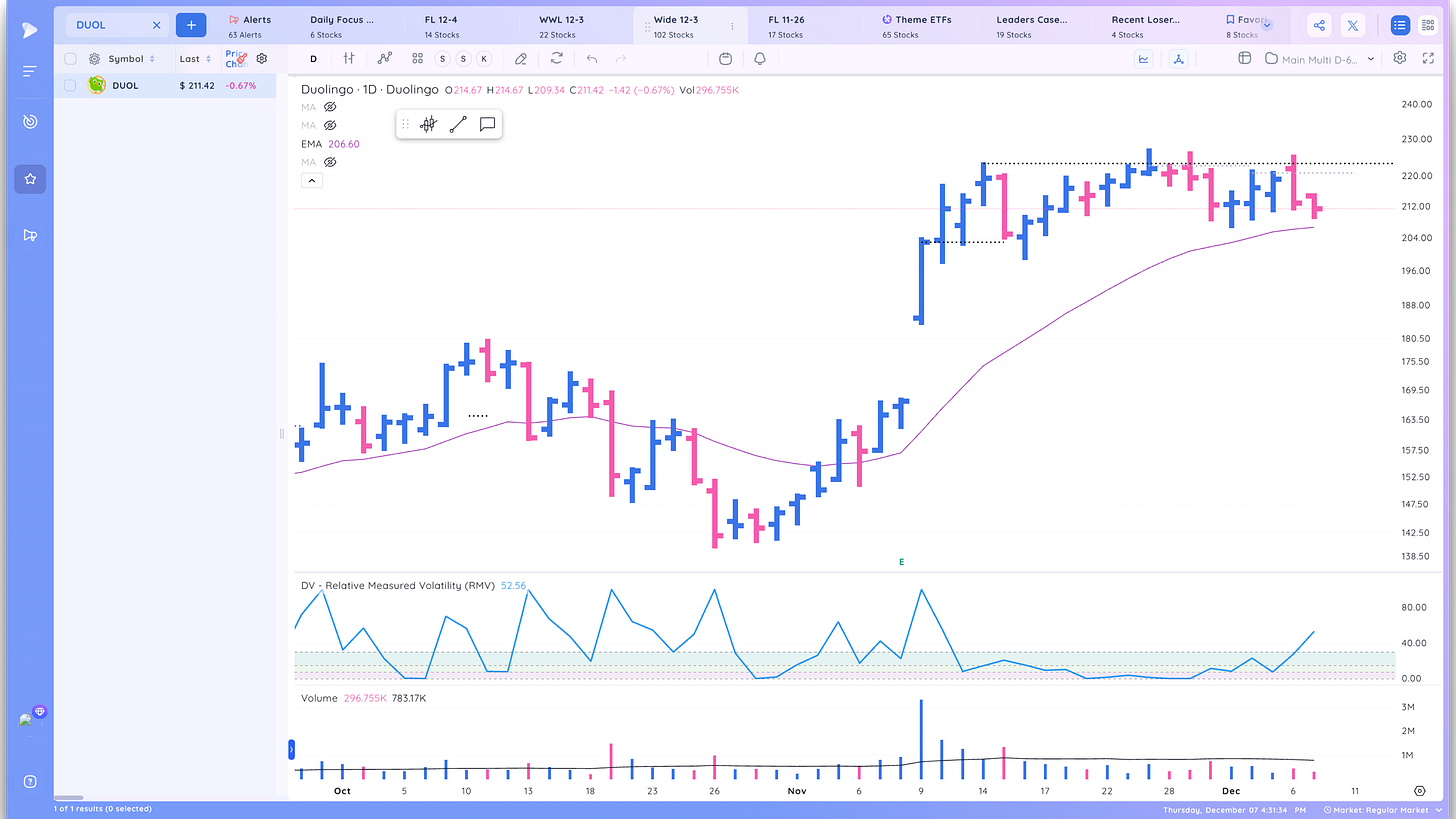Sort watchlist by Symbol column

coord(130,59)
